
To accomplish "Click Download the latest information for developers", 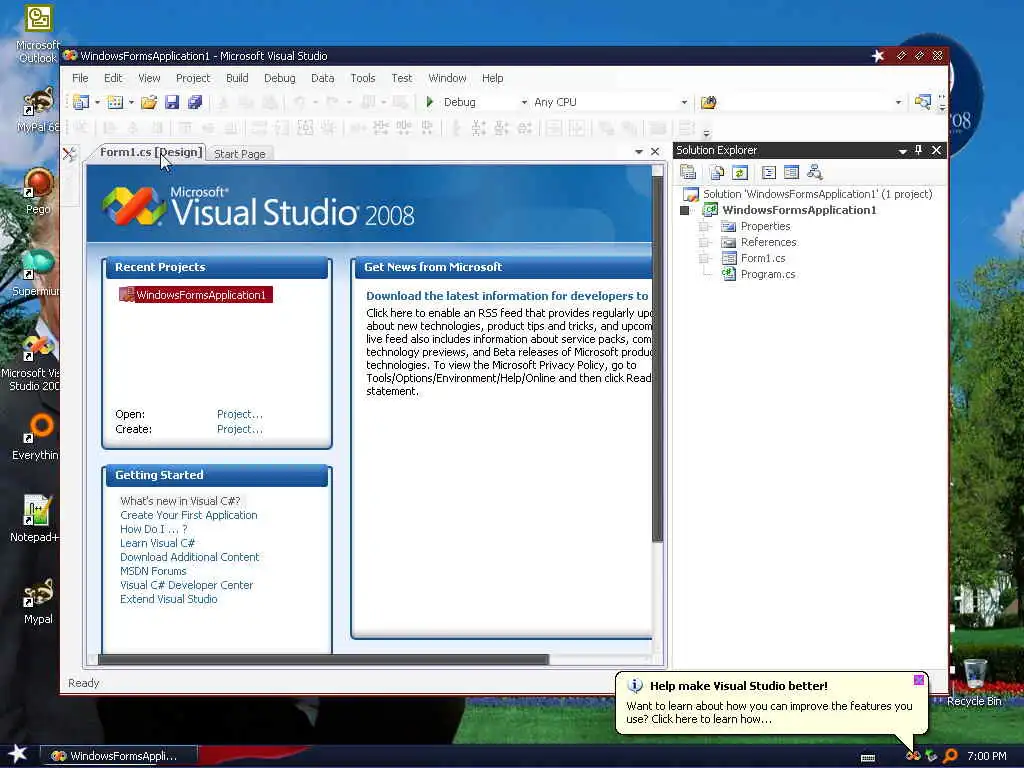I will tap(507, 296).
